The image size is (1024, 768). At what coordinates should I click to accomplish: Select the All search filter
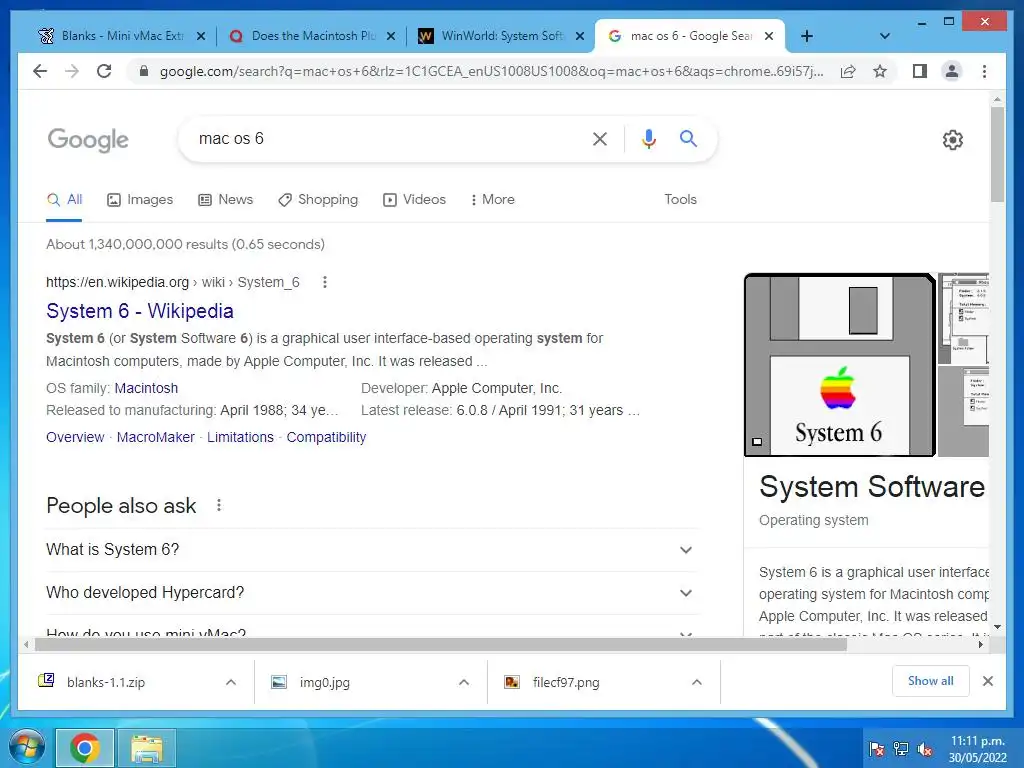click(x=65, y=199)
